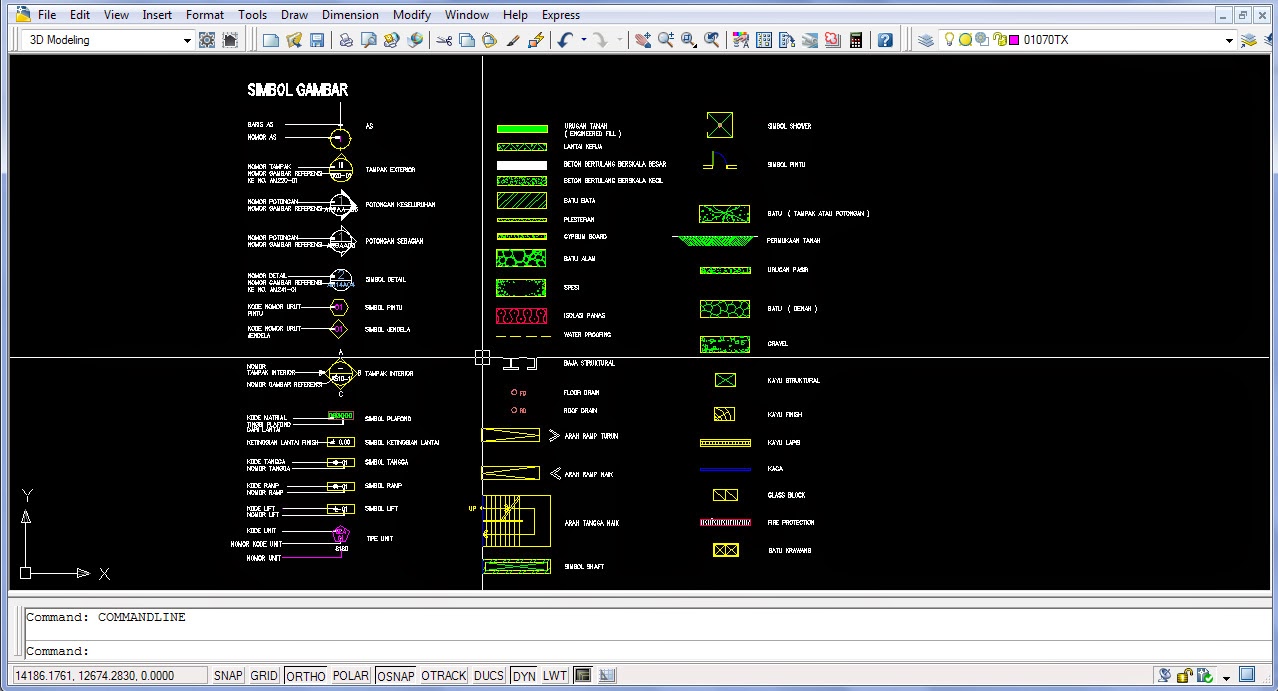The image size is (1278, 691).
Task: Enable OTRACK in the status bar
Action: coord(443,675)
